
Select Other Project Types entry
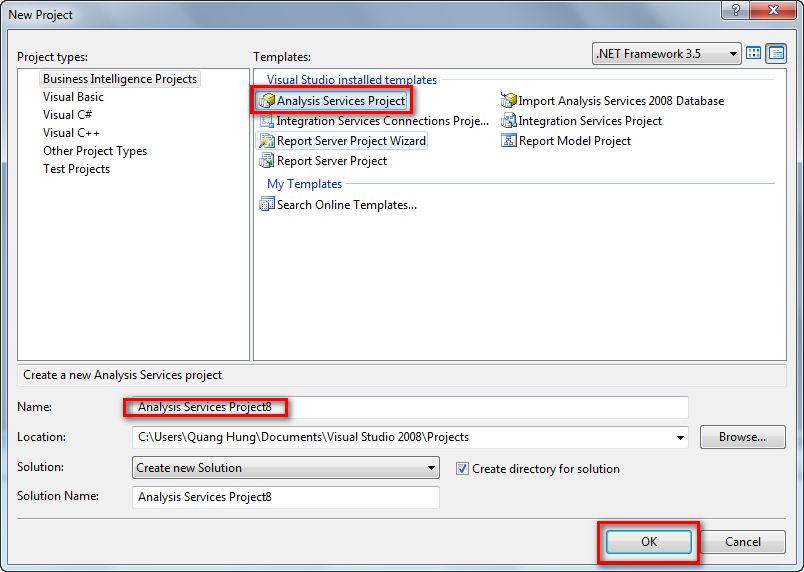click(x=95, y=151)
